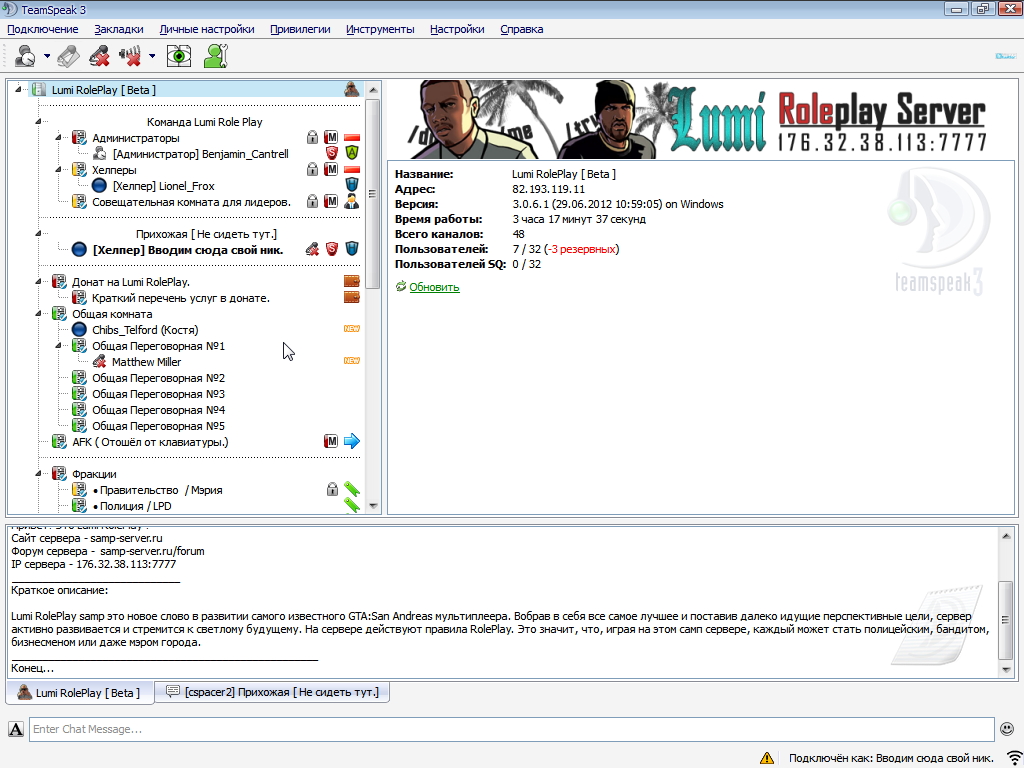Click the person icon on Совещательная комната row

352,201
